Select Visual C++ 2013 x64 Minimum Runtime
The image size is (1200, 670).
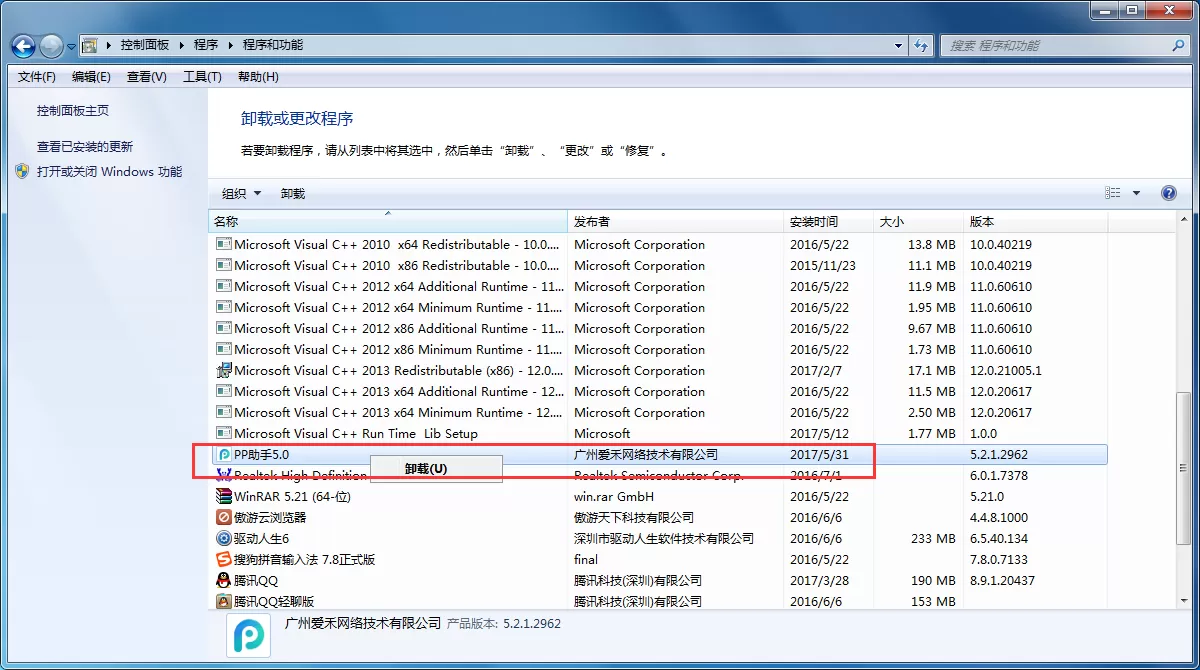pyautogui.click(x=399, y=412)
